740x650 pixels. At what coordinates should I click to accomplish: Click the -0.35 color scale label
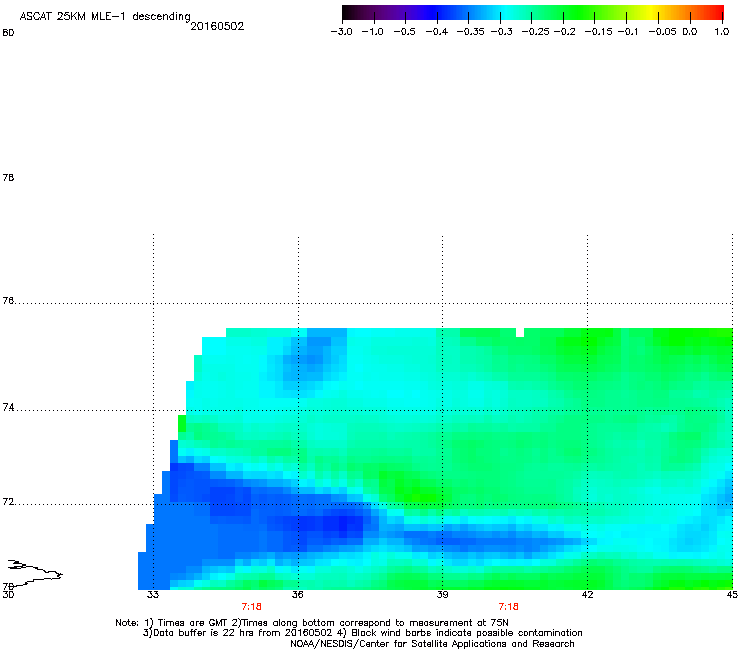[x=470, y=32]
